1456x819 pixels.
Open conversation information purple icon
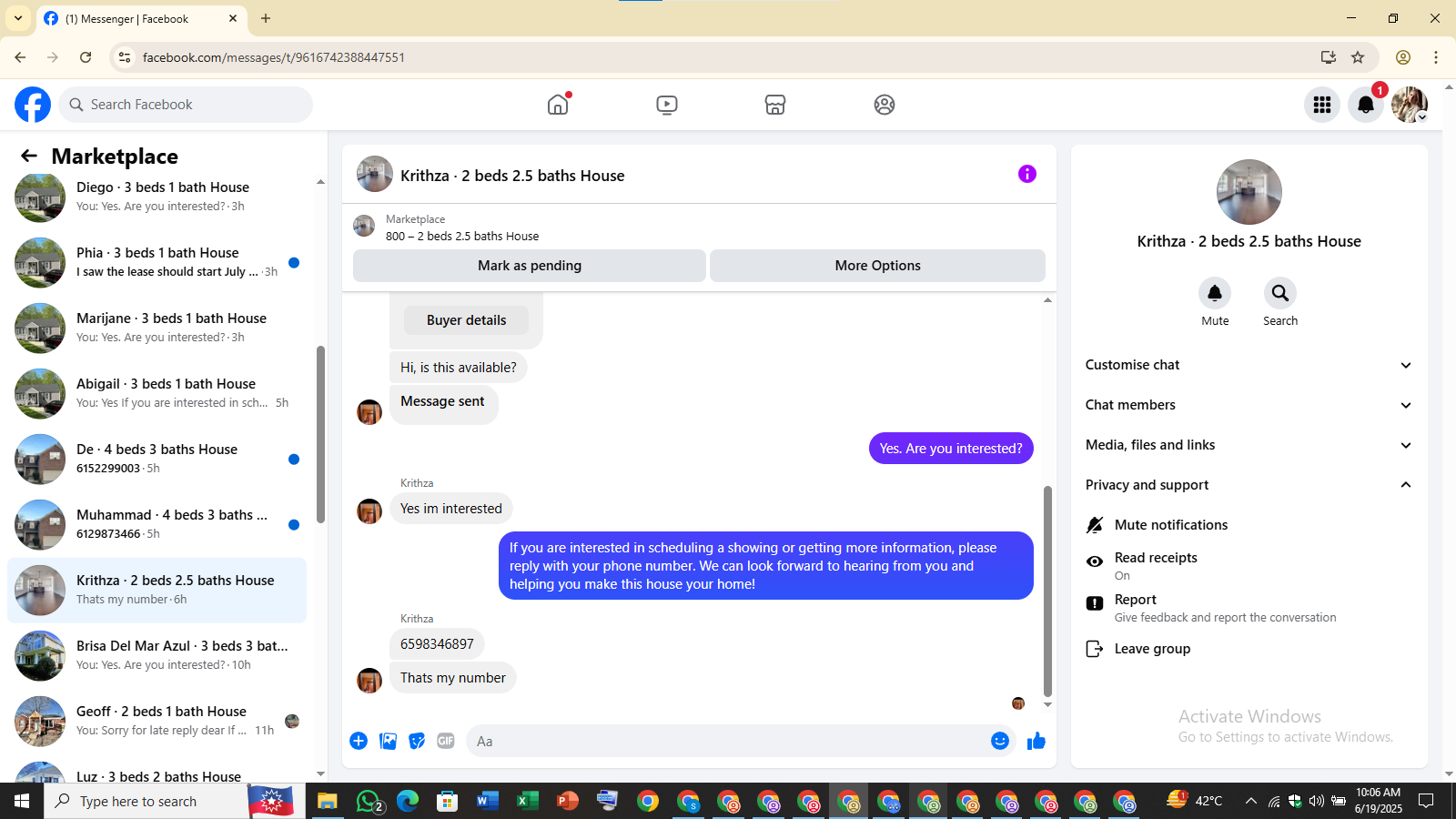(x=1027, y=174)
